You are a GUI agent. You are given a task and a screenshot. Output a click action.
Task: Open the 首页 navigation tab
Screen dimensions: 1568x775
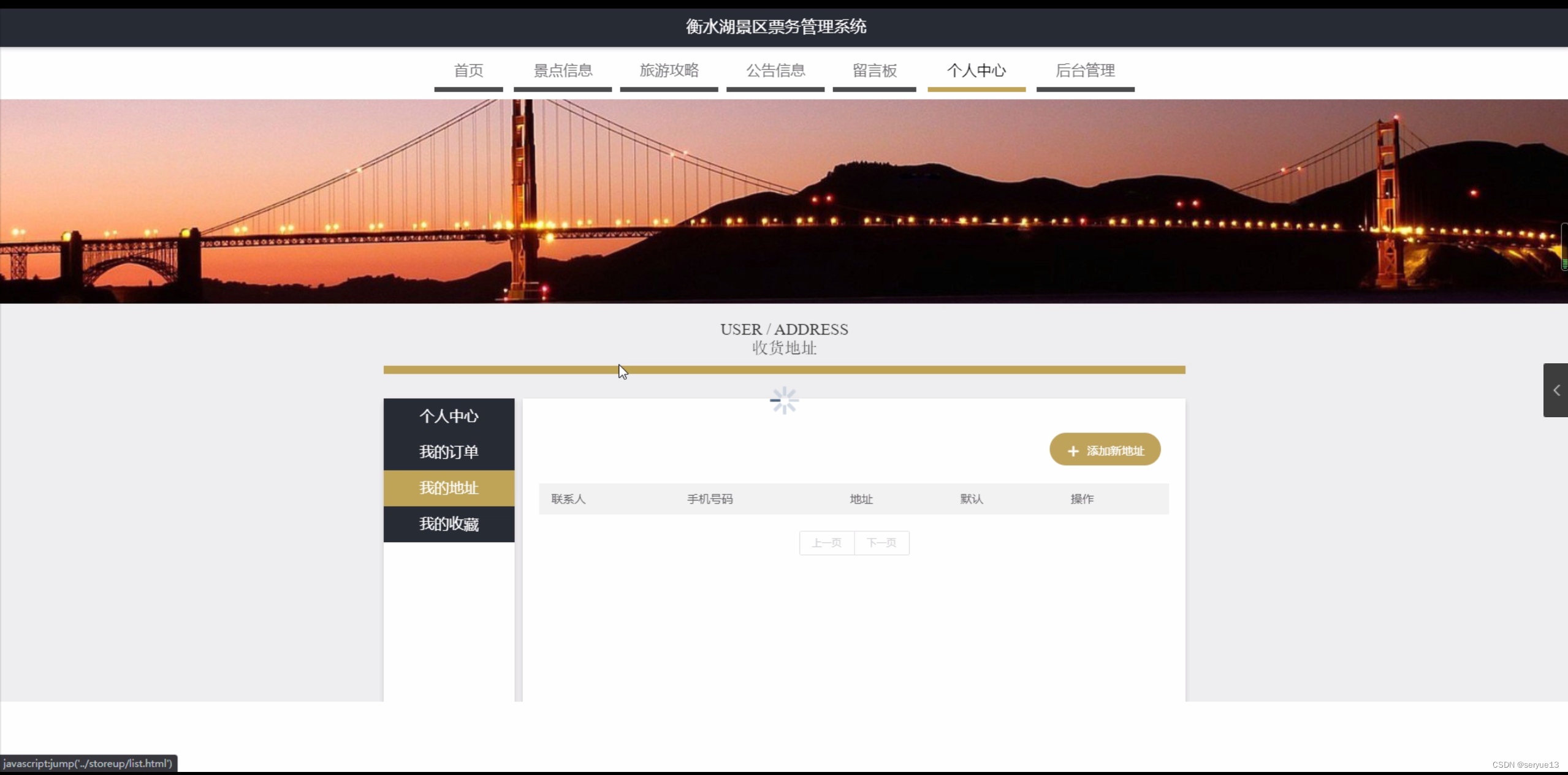click(x=468, y=71)
